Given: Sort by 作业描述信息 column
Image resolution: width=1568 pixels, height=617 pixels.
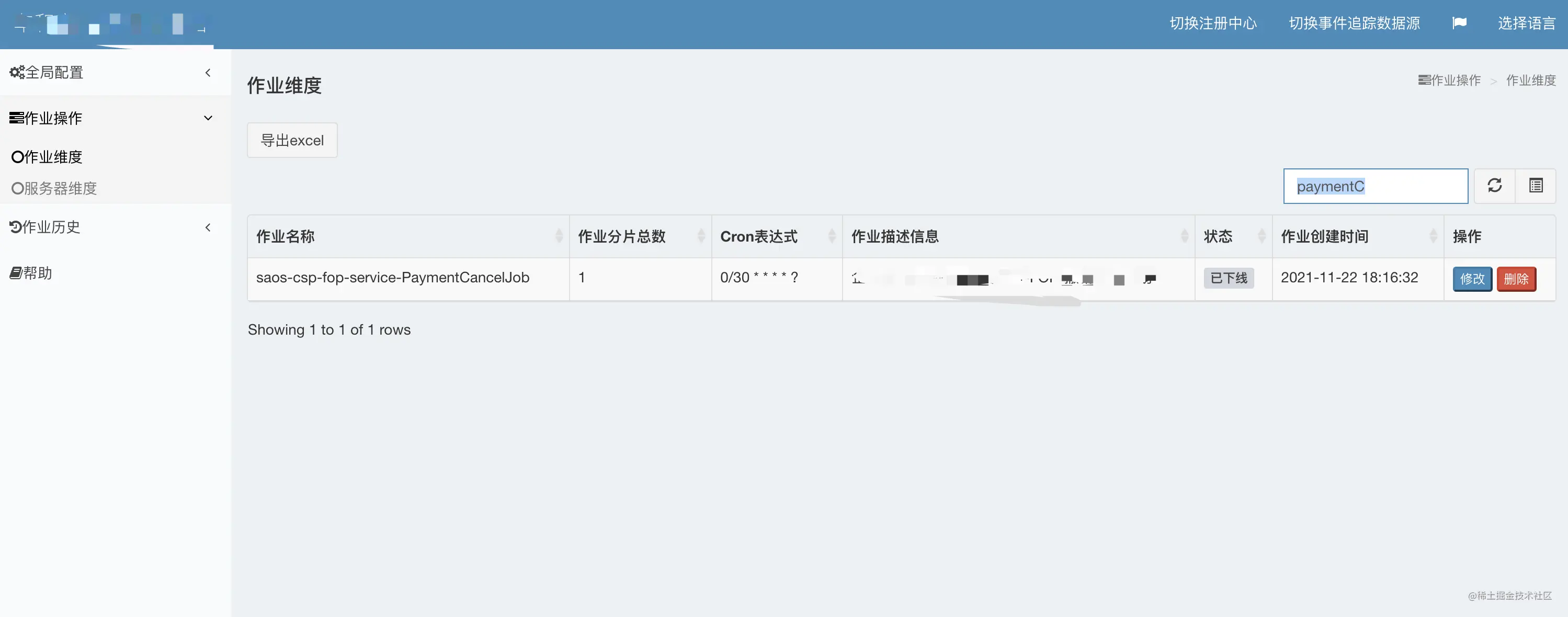Looking at the screenshot, I should click(1018, 236).
